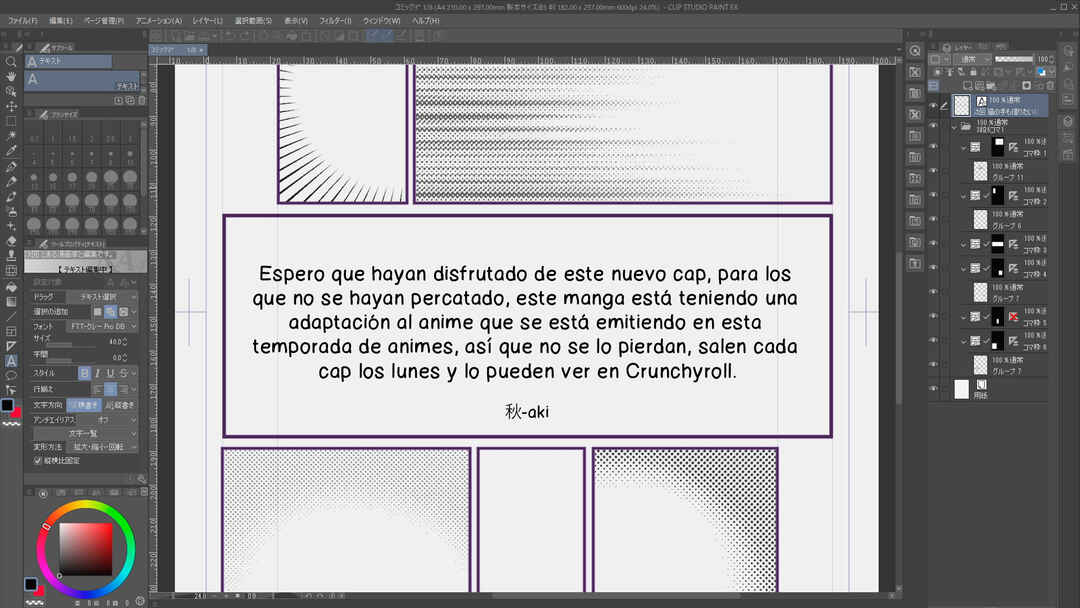Image resolution: width=1080 pixels, height=608 pixels.
Task: Click the layer opacity slider
Action: (x=1014, y=59)
